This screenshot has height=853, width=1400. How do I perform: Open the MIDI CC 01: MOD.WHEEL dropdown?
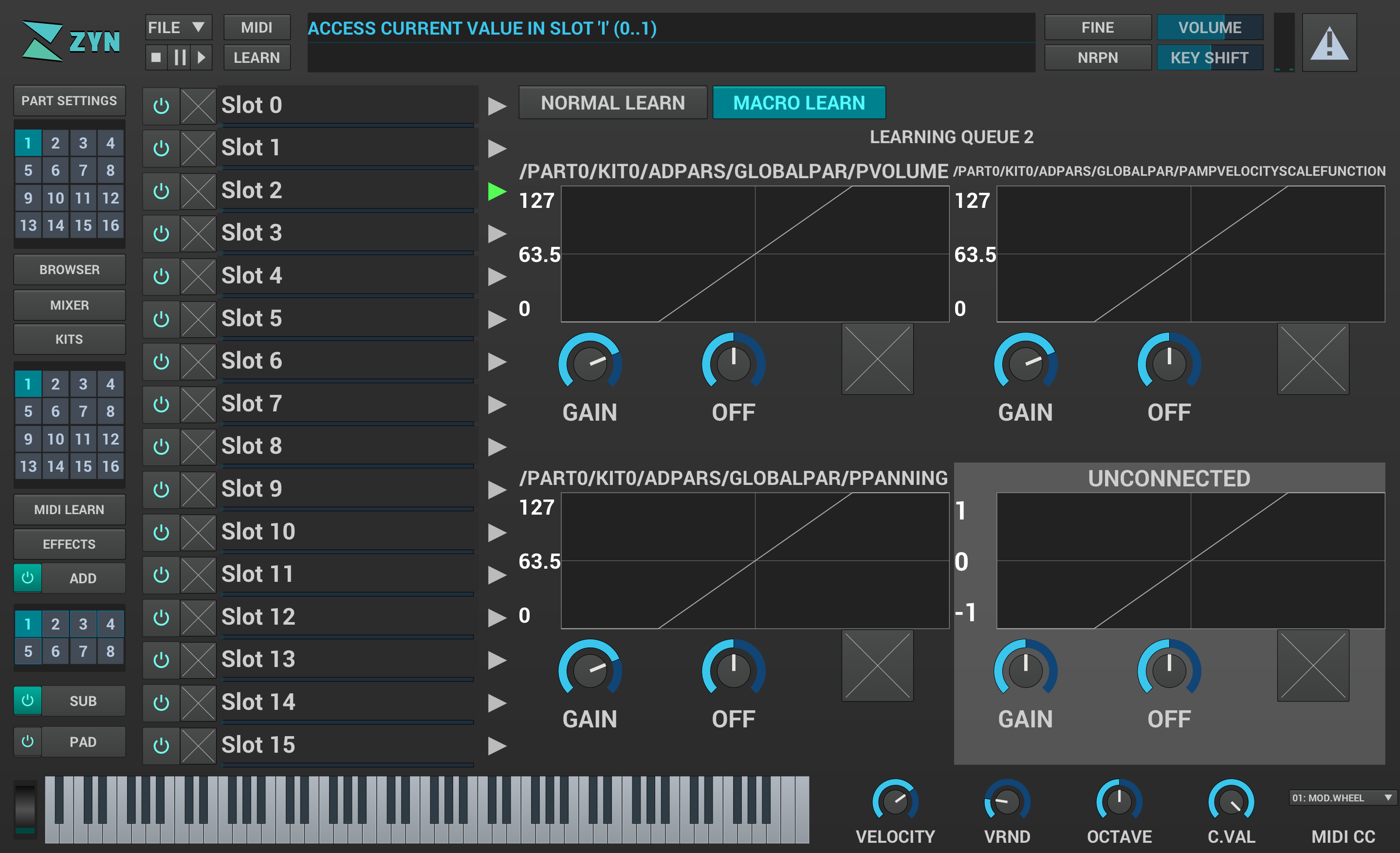coord(1343,798)
